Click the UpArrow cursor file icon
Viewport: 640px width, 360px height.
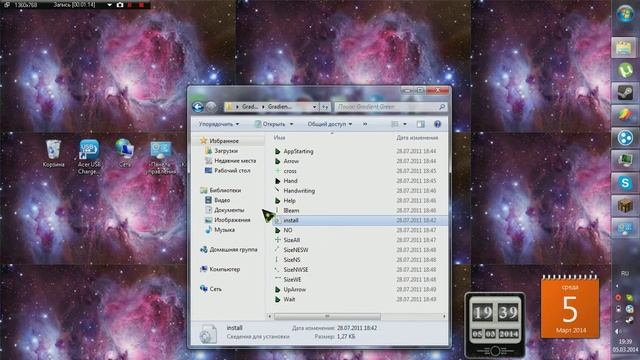tap(278, 289)
